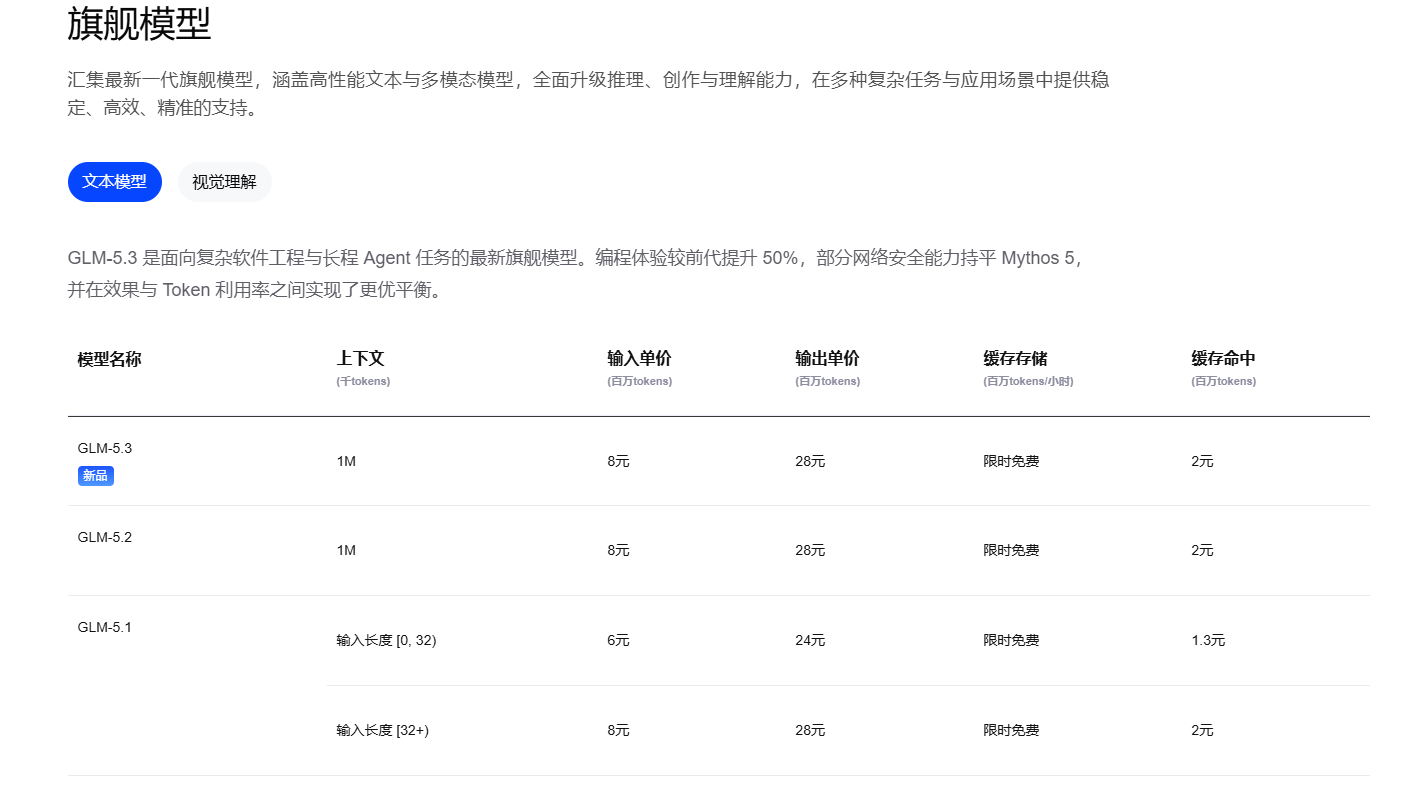Click the 8元 input price for GLM-5.3
Viewport: 1413px width, 790px height.
(618, 461)
